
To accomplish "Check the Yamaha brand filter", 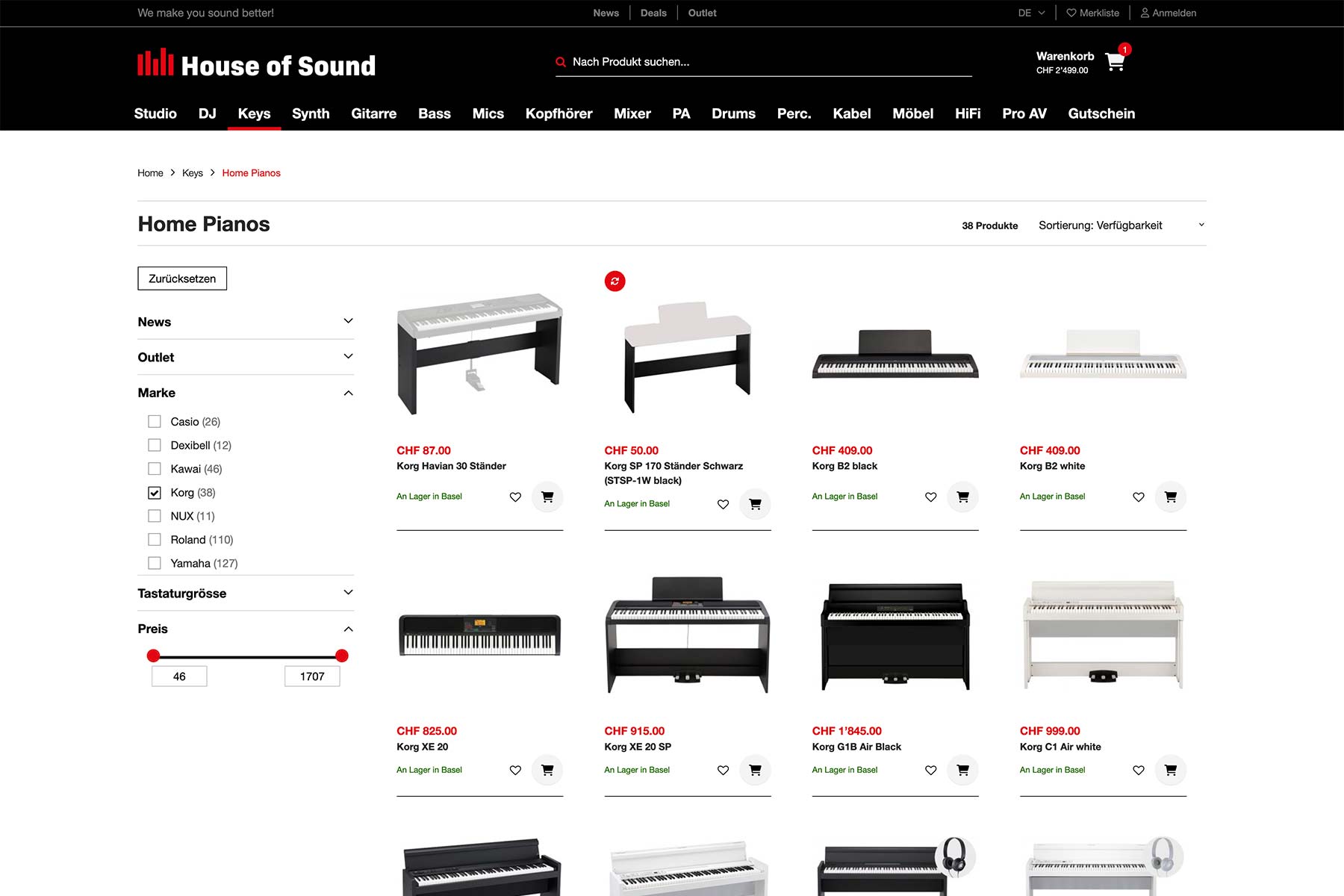I will [155, 564].
